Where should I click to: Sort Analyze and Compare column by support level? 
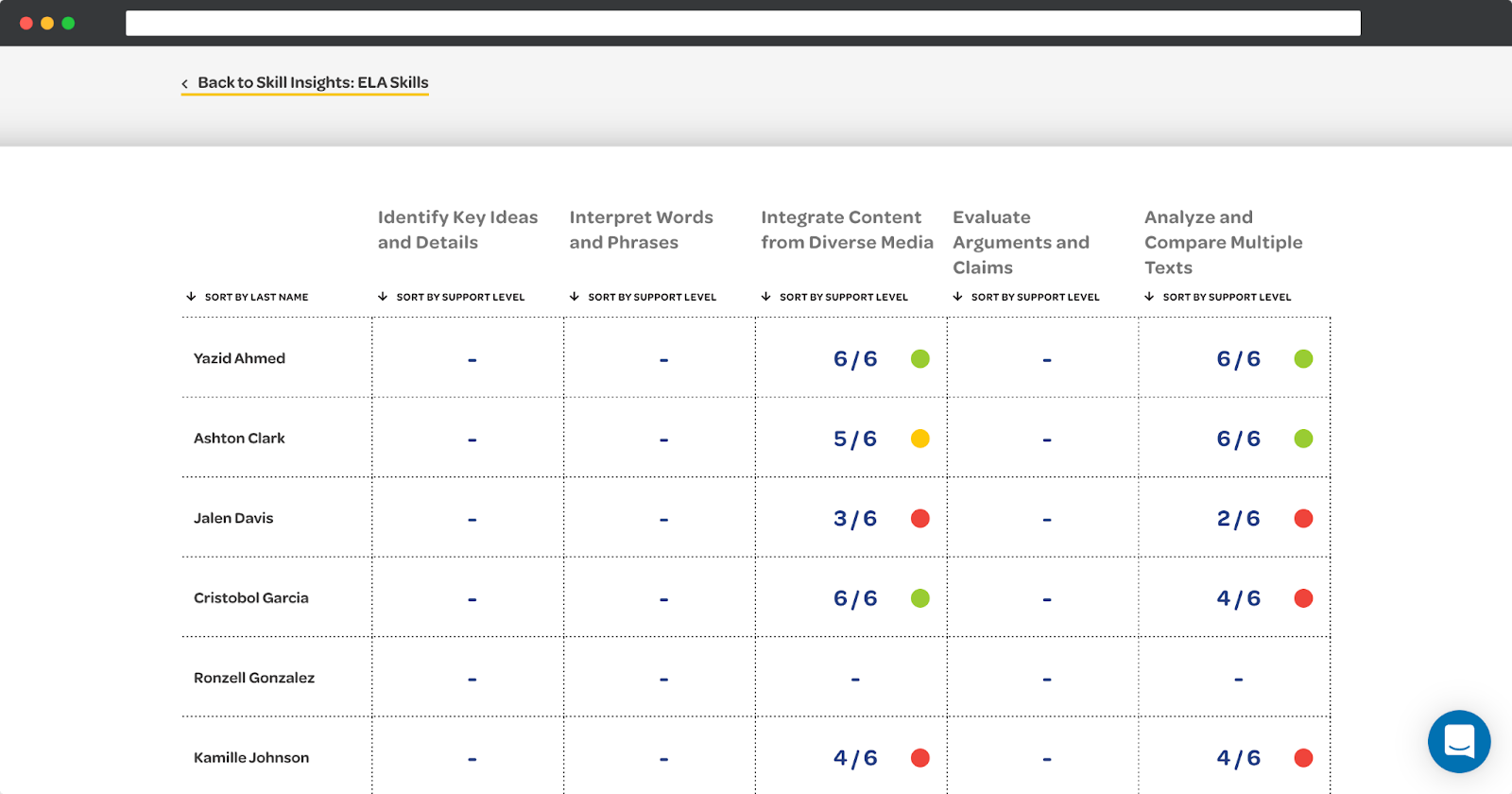coord(1218,297)
